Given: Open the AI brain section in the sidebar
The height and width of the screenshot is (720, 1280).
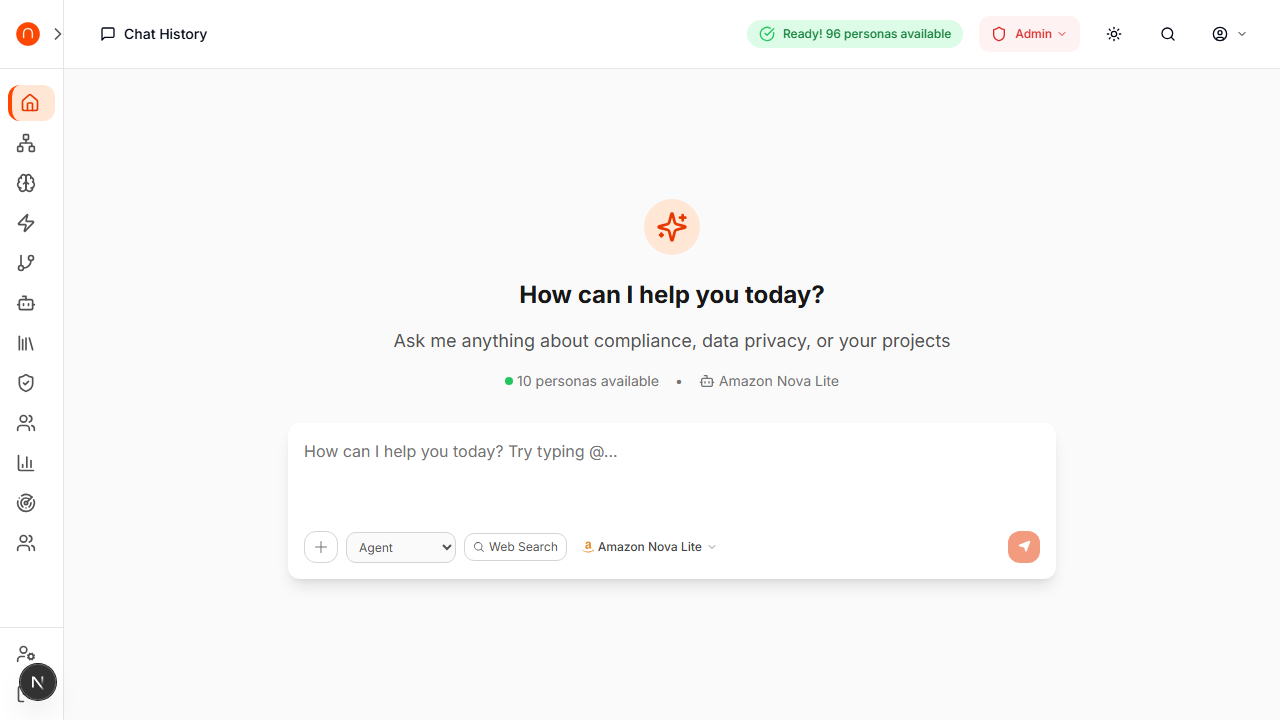Looking at the screenshot, I should 26,183.
